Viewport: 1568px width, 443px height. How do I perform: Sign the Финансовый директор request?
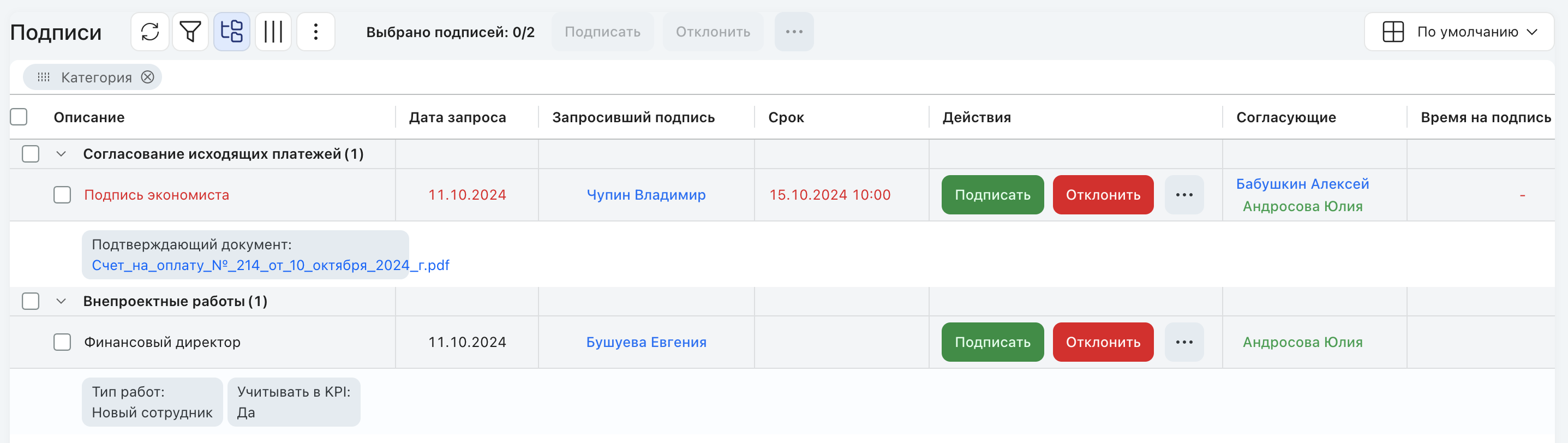(x=992, y=342)
